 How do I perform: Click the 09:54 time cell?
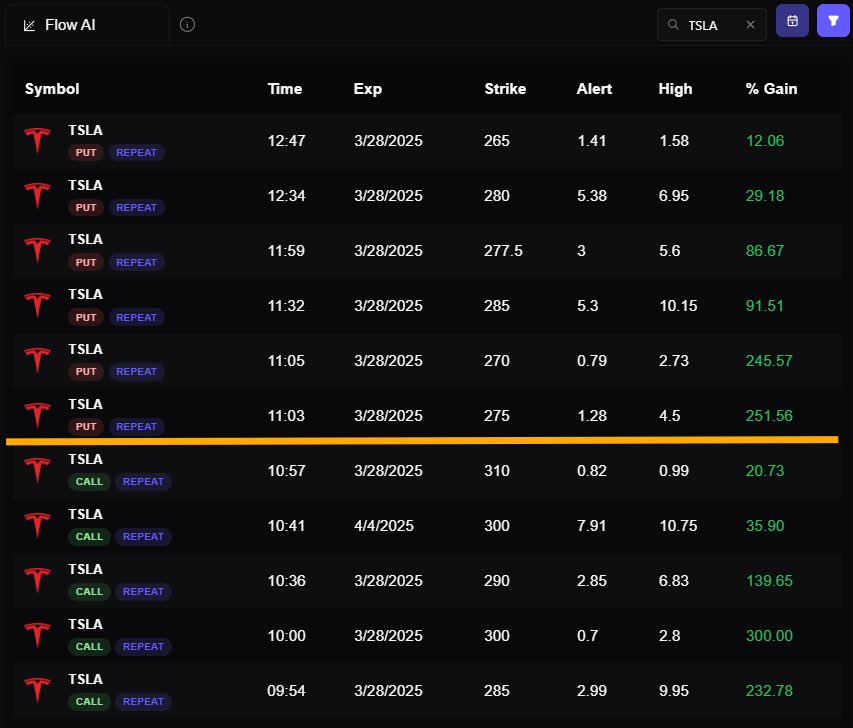[x=286, y=690]
